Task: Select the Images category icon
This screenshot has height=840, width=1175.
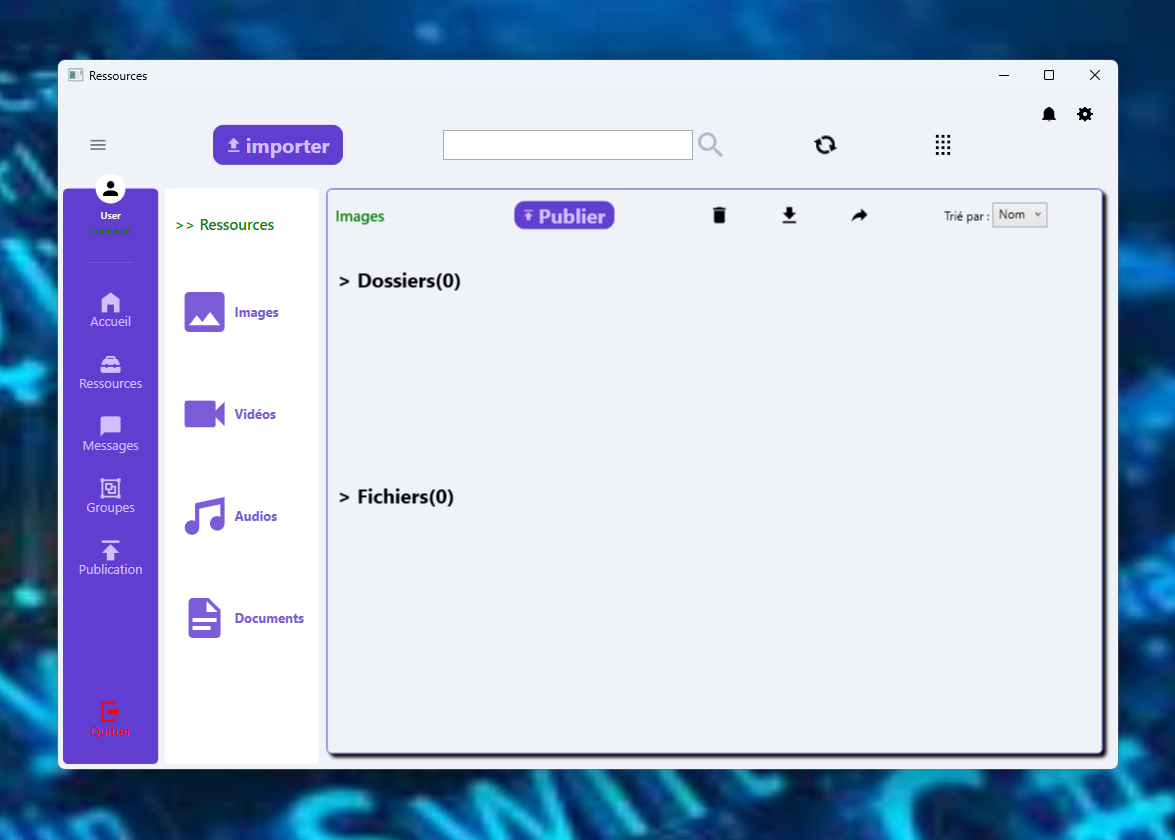Action: pyautogui.click(x=203, y=311)
